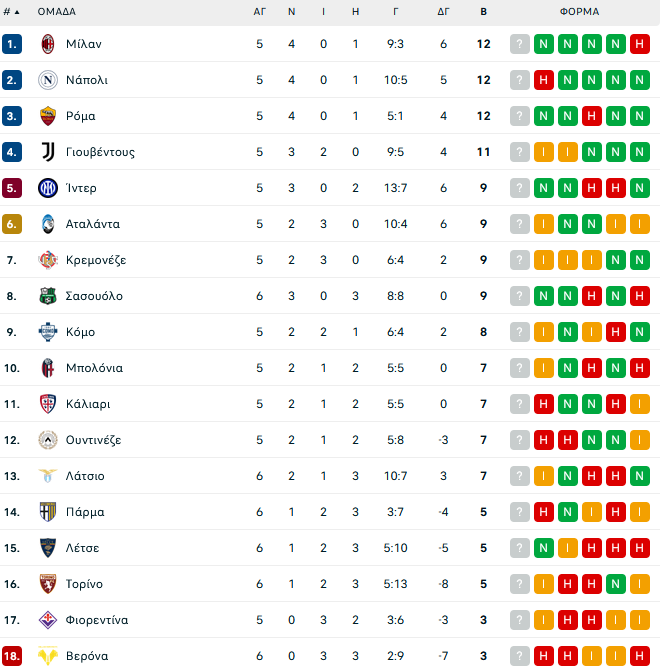Click the Inter club badge

[47, 188]
